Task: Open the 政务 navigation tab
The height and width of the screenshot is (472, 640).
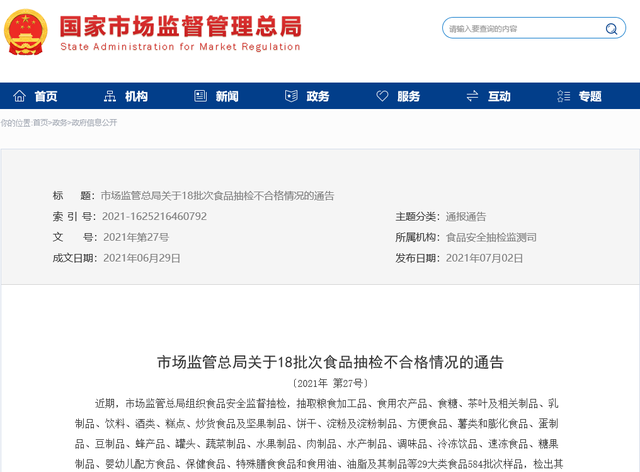Action: [318, 96]
